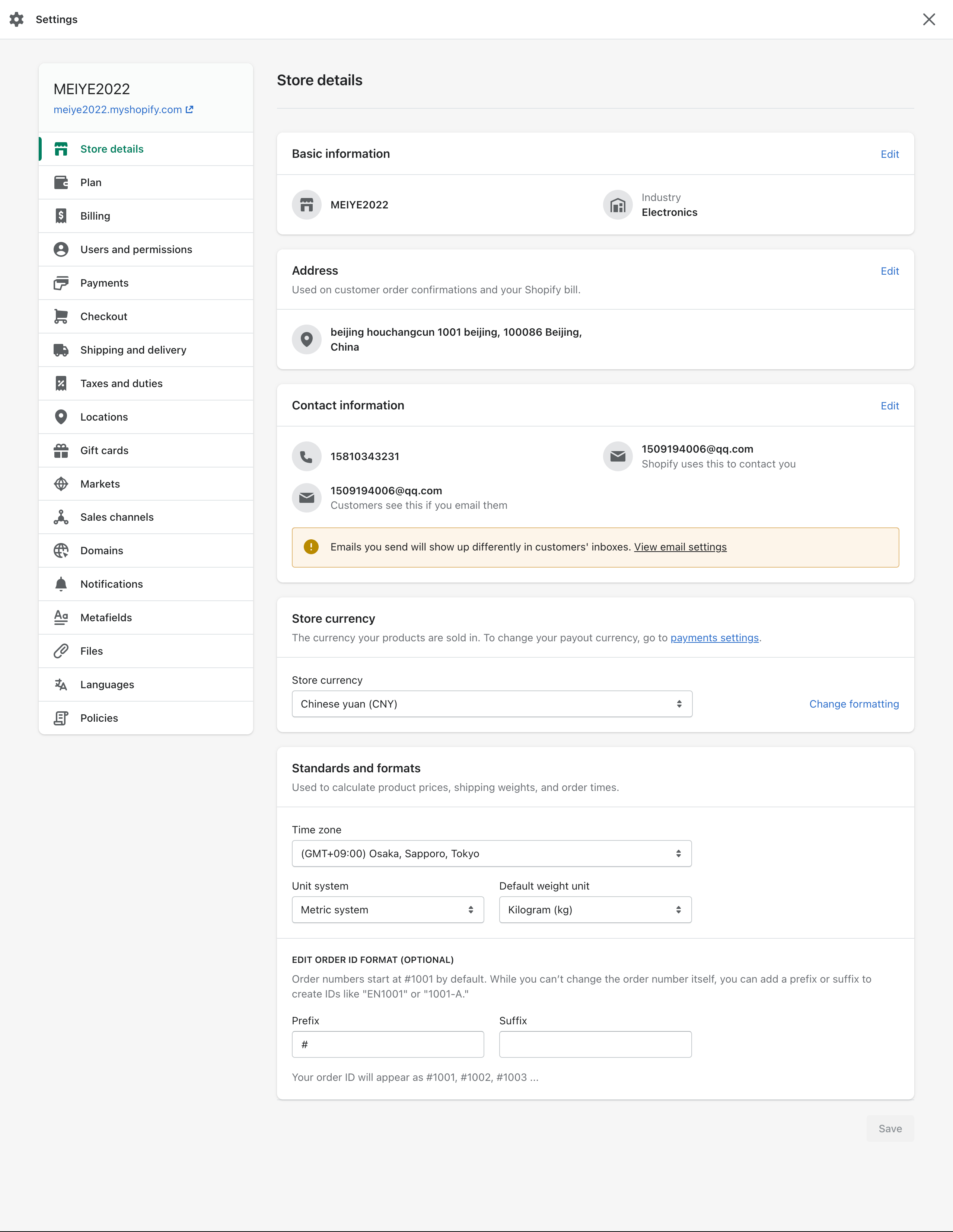This screenshot has width=953, height=1232.
Task: Open the Markets settings page
Action: click(x=146, y=484)
